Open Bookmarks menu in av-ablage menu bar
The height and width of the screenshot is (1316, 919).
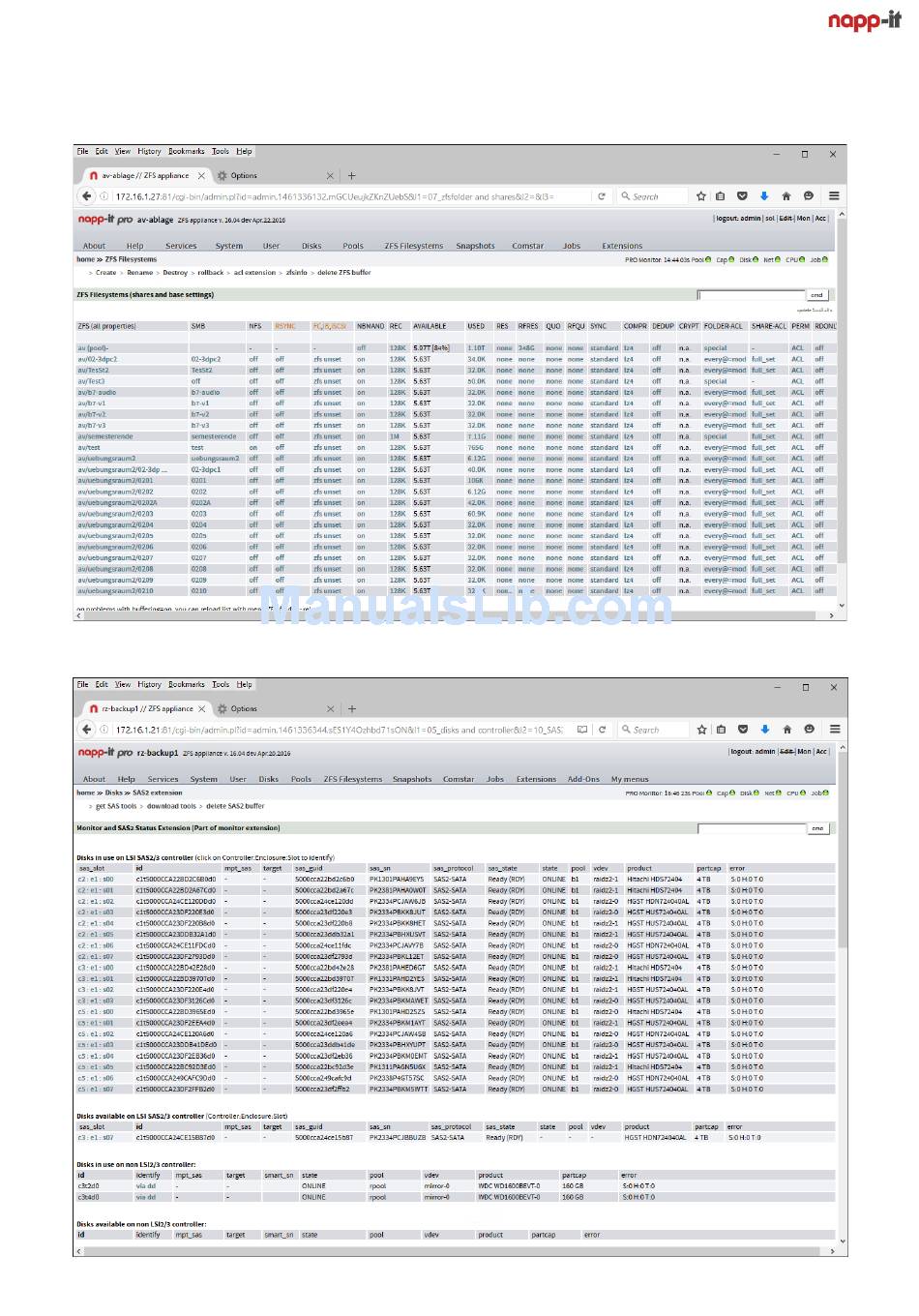186,152
